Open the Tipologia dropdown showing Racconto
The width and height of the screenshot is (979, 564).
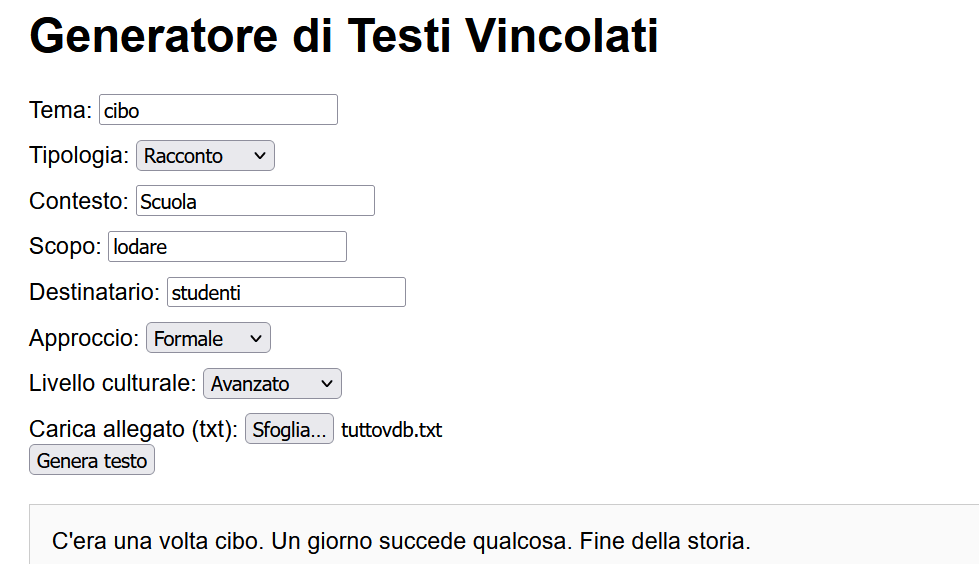205,156
